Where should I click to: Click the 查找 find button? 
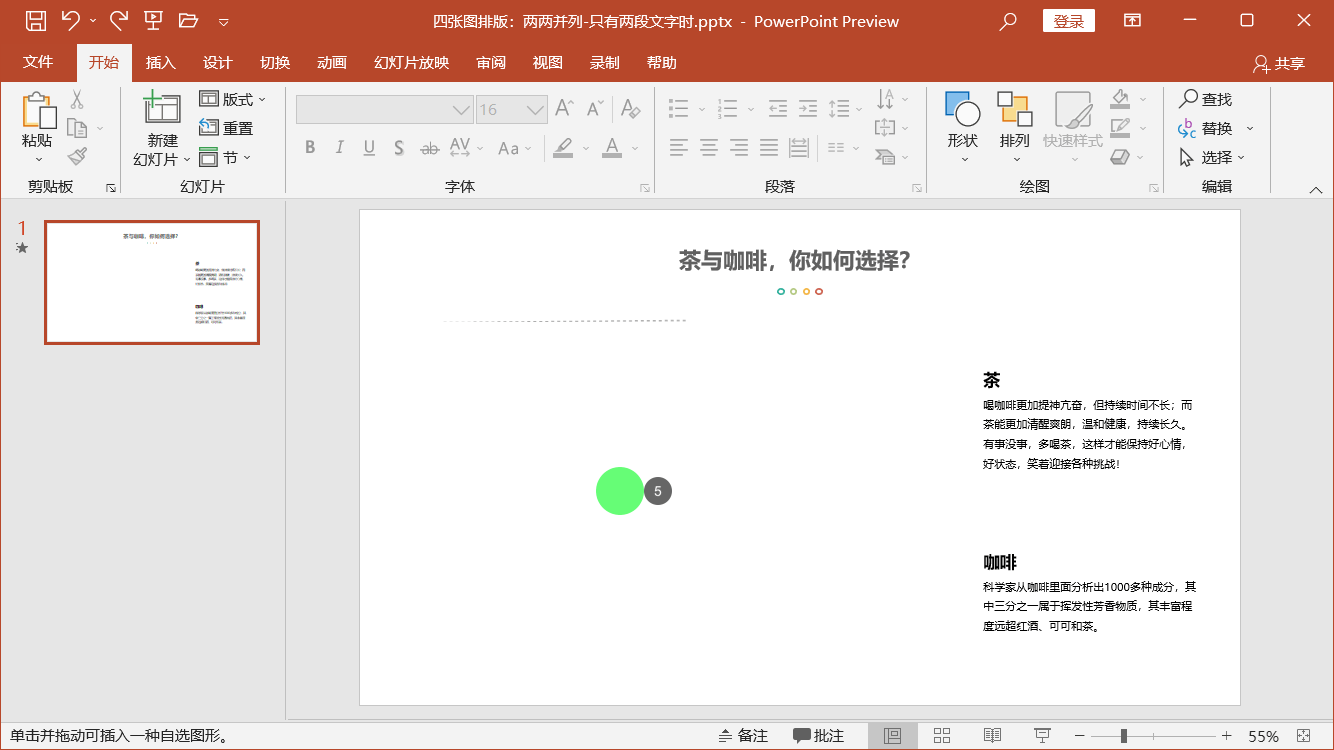coord(1205,99)
